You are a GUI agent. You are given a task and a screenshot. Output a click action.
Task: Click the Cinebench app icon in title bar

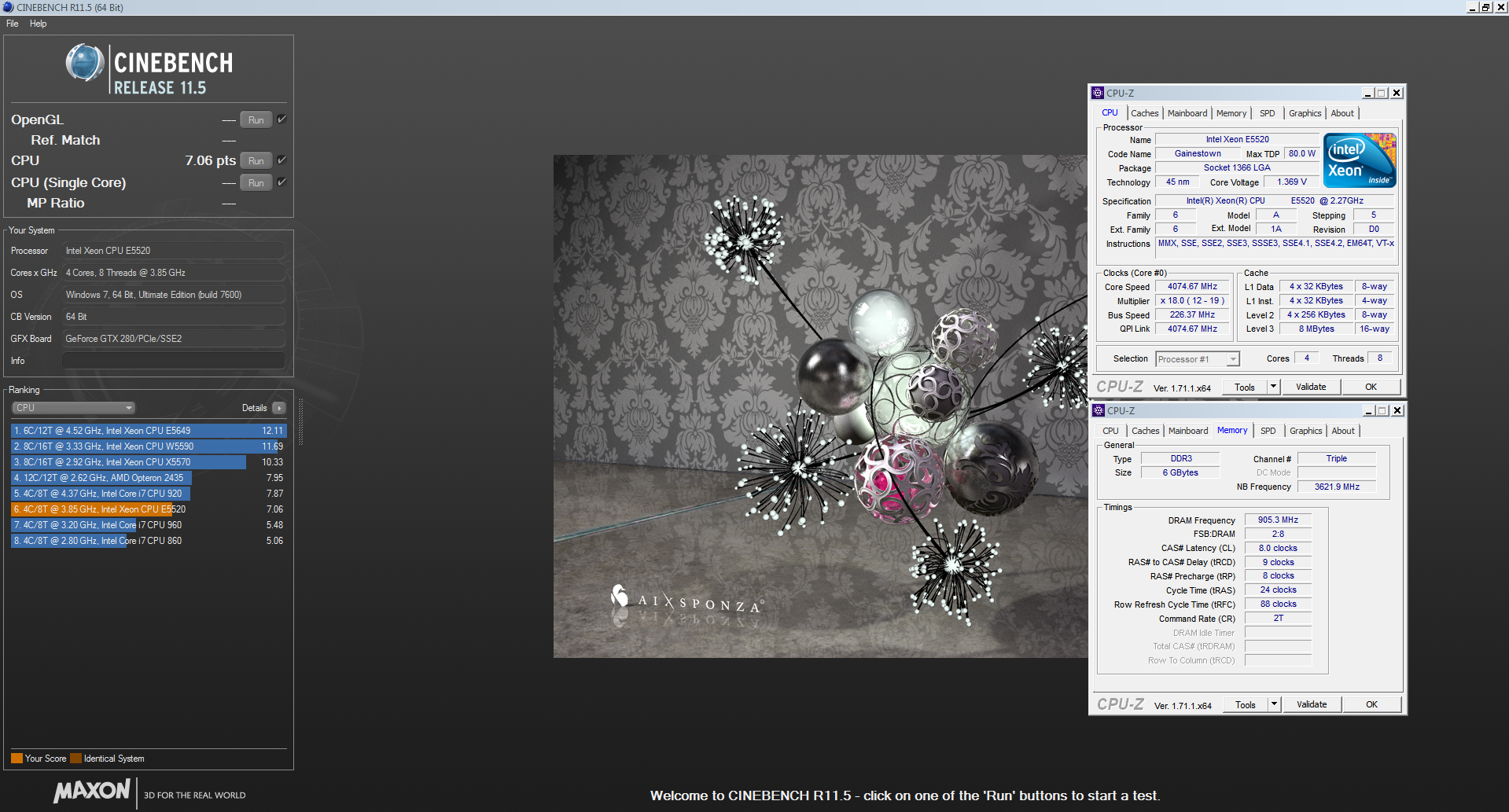(8, 7)
